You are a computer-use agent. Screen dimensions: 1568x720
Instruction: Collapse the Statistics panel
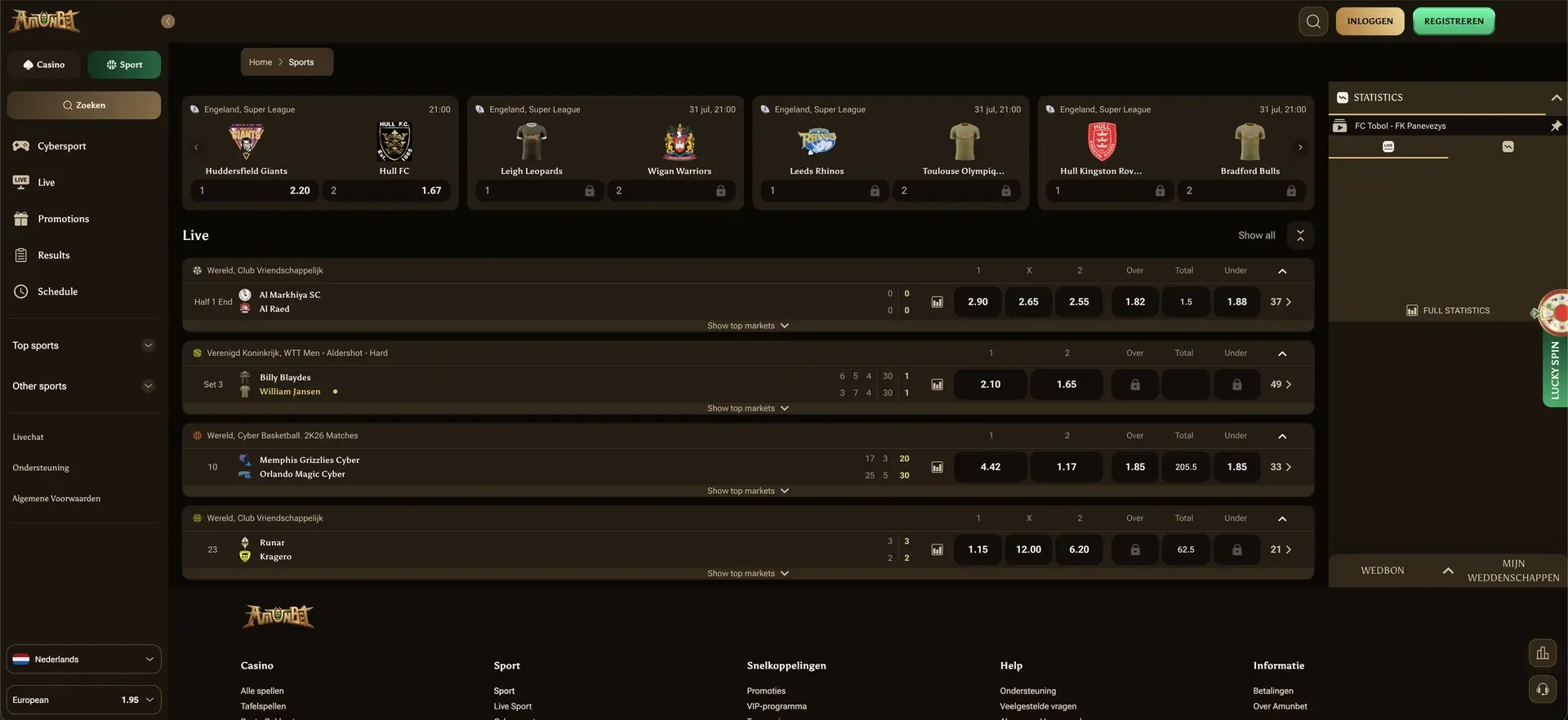1557,98
